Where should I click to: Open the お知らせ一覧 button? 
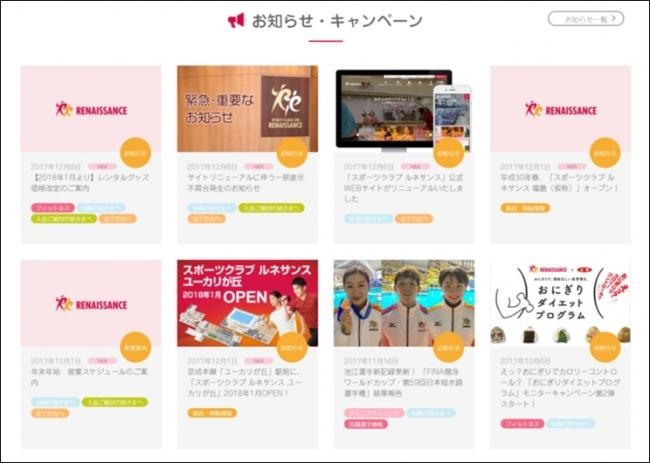click(x=586, y=19)
